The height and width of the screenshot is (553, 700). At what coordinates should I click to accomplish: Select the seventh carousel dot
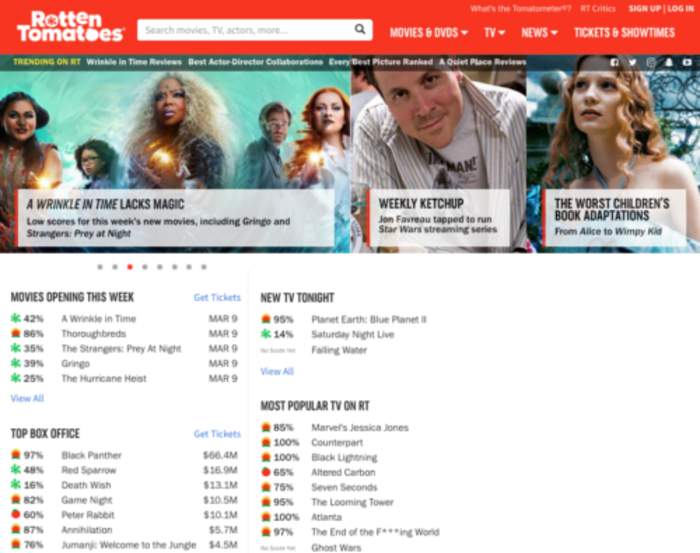(x=189, y=267)
